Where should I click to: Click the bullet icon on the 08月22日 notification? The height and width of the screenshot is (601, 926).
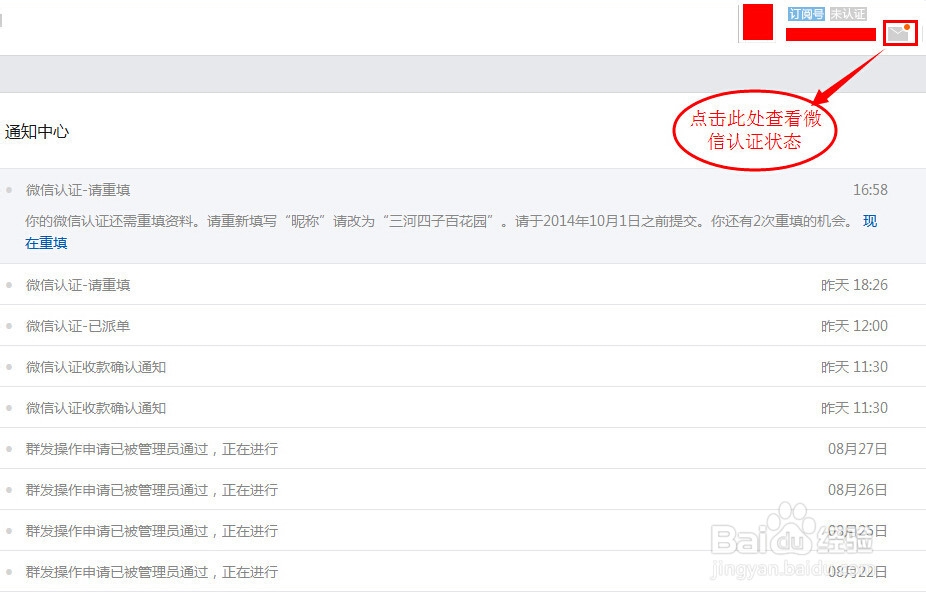click(x=10, y=571)
